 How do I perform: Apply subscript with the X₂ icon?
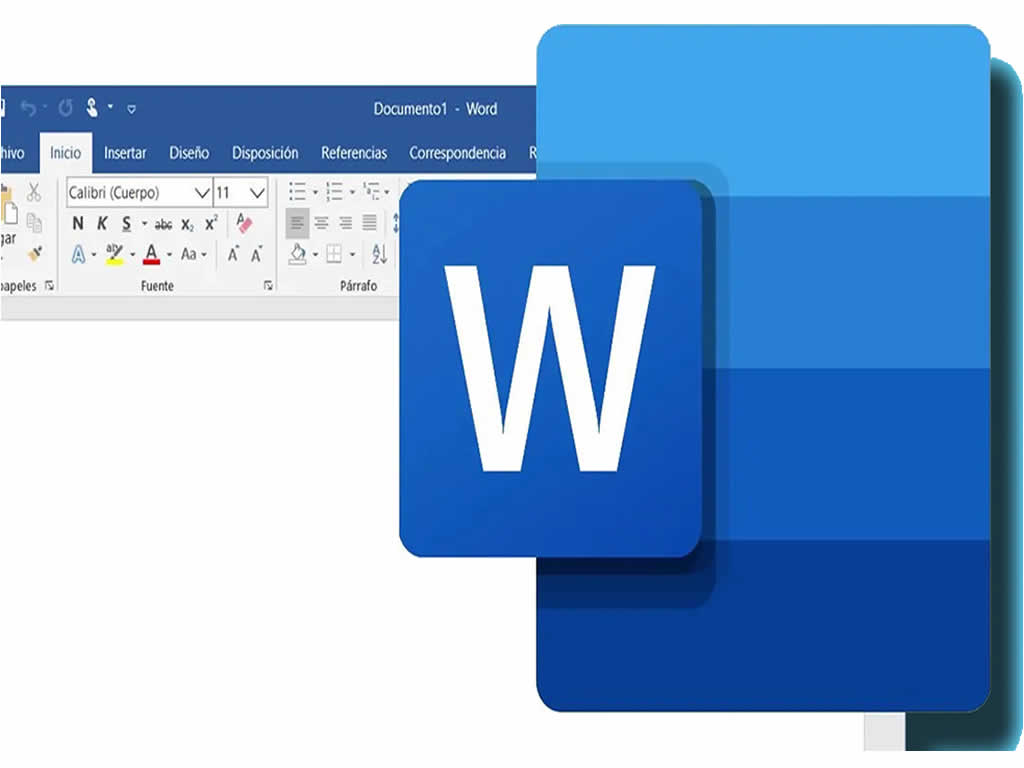click(x=187, y=224)
